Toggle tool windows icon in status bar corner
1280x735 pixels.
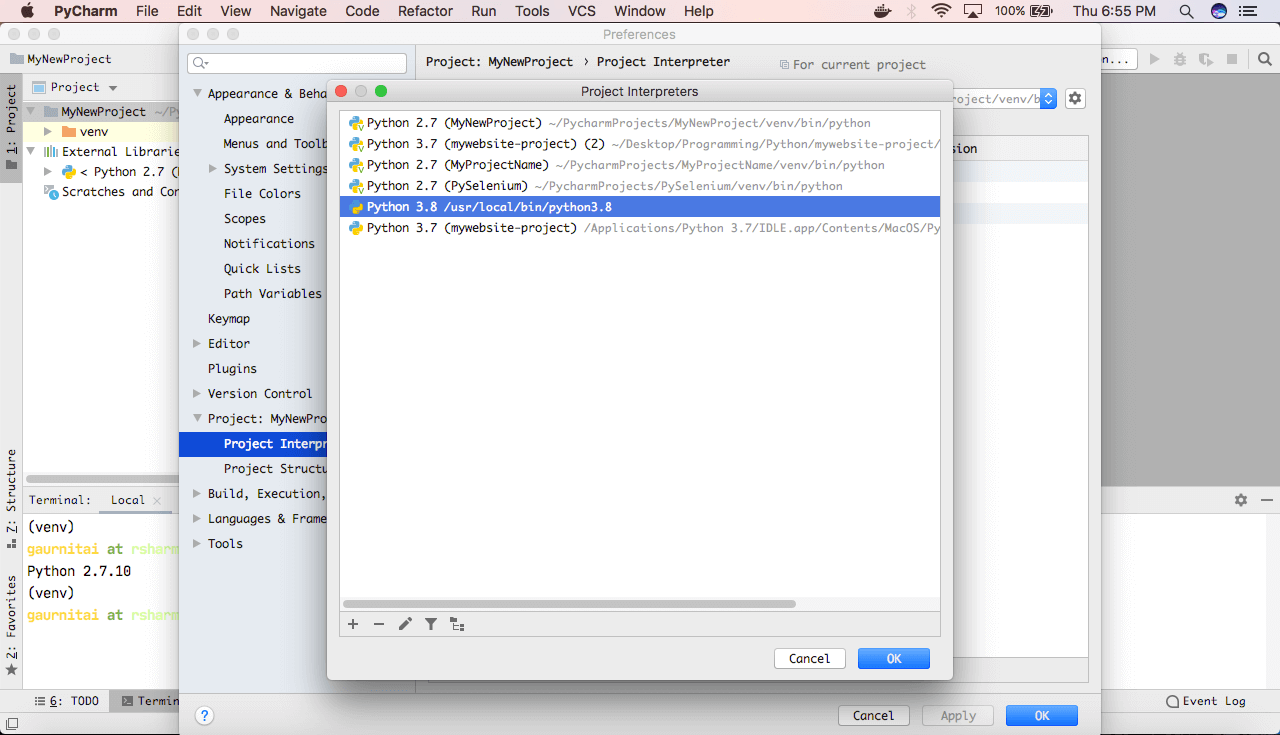click(11, 723)
